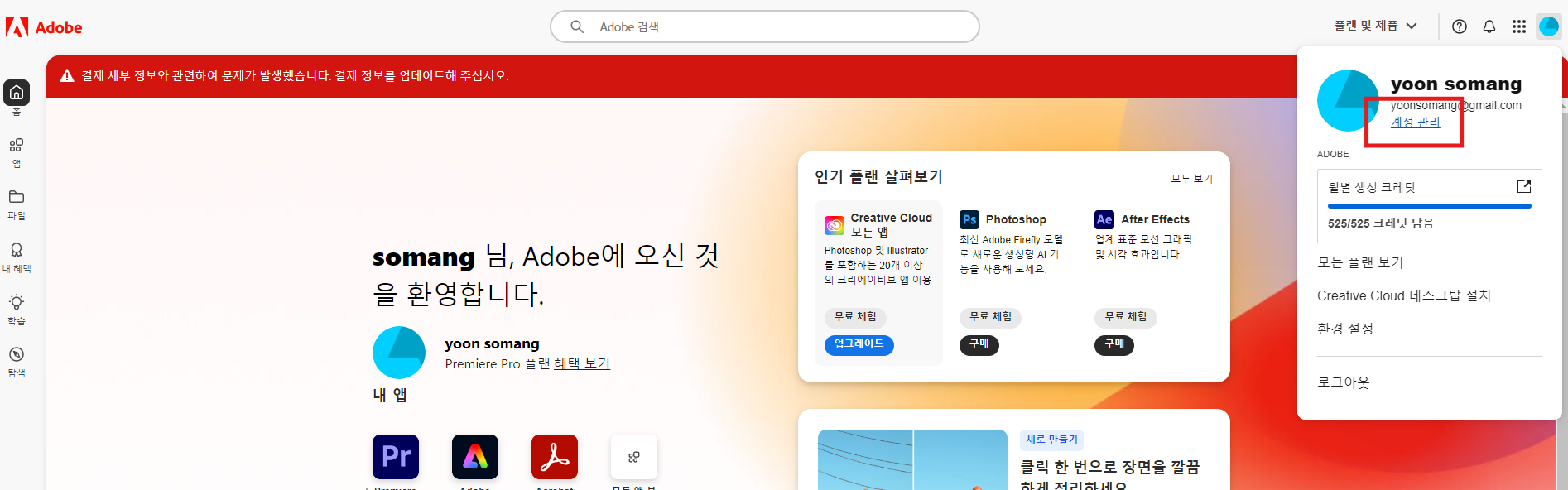Open the notifications bell

[1489, 26]
